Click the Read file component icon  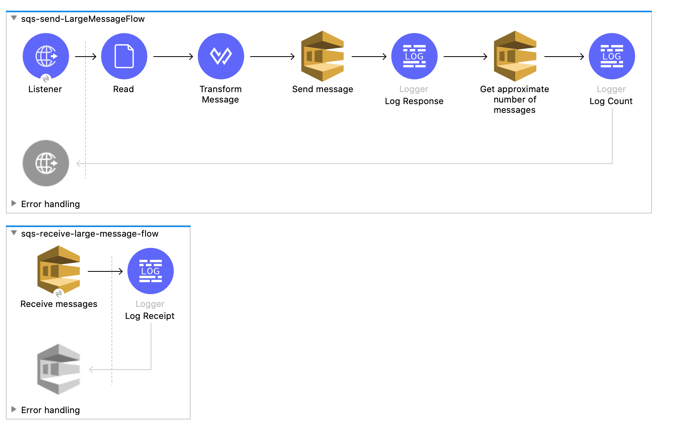[124, 56]
